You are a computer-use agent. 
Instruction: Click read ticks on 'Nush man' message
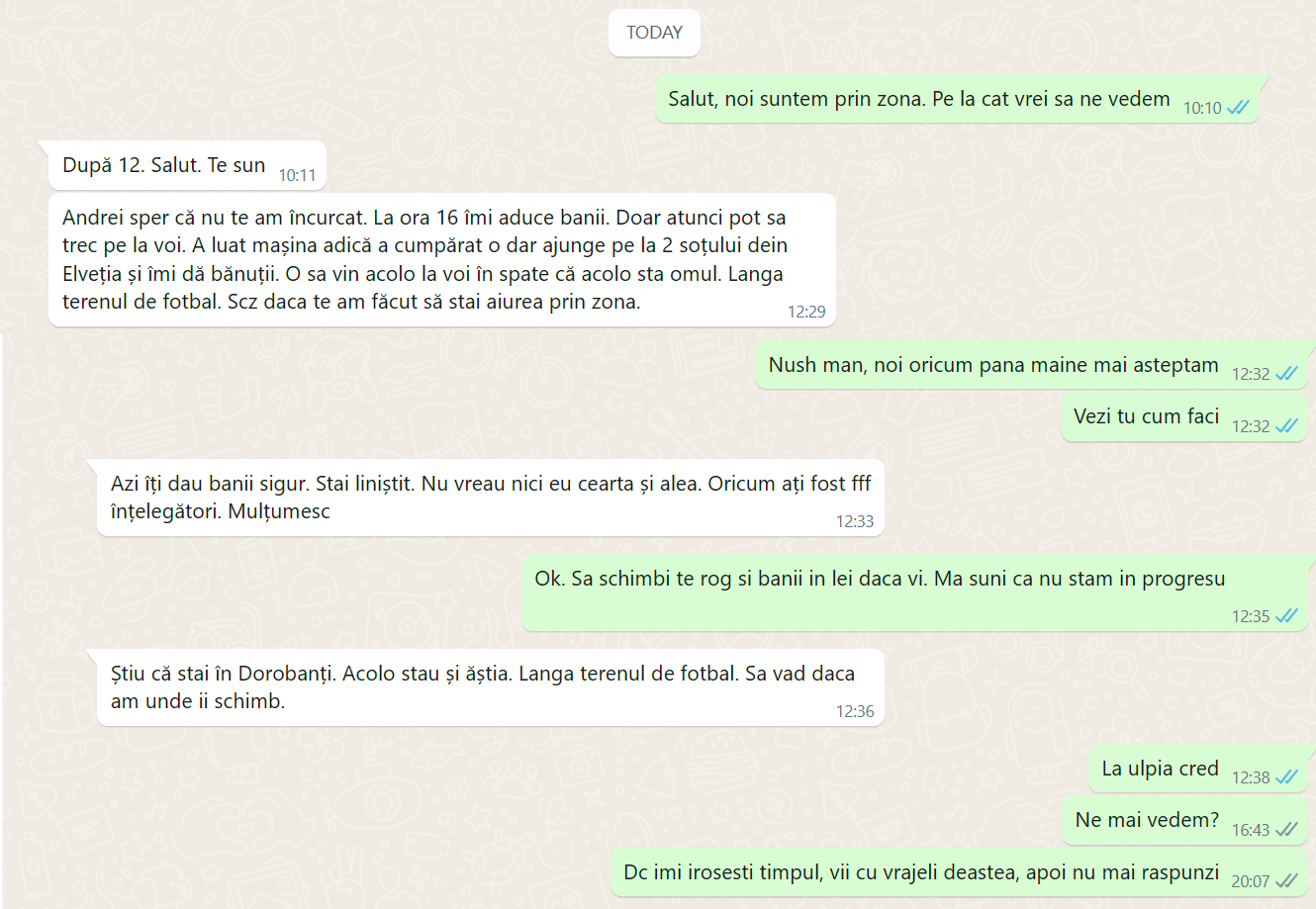click(1286, 374)
